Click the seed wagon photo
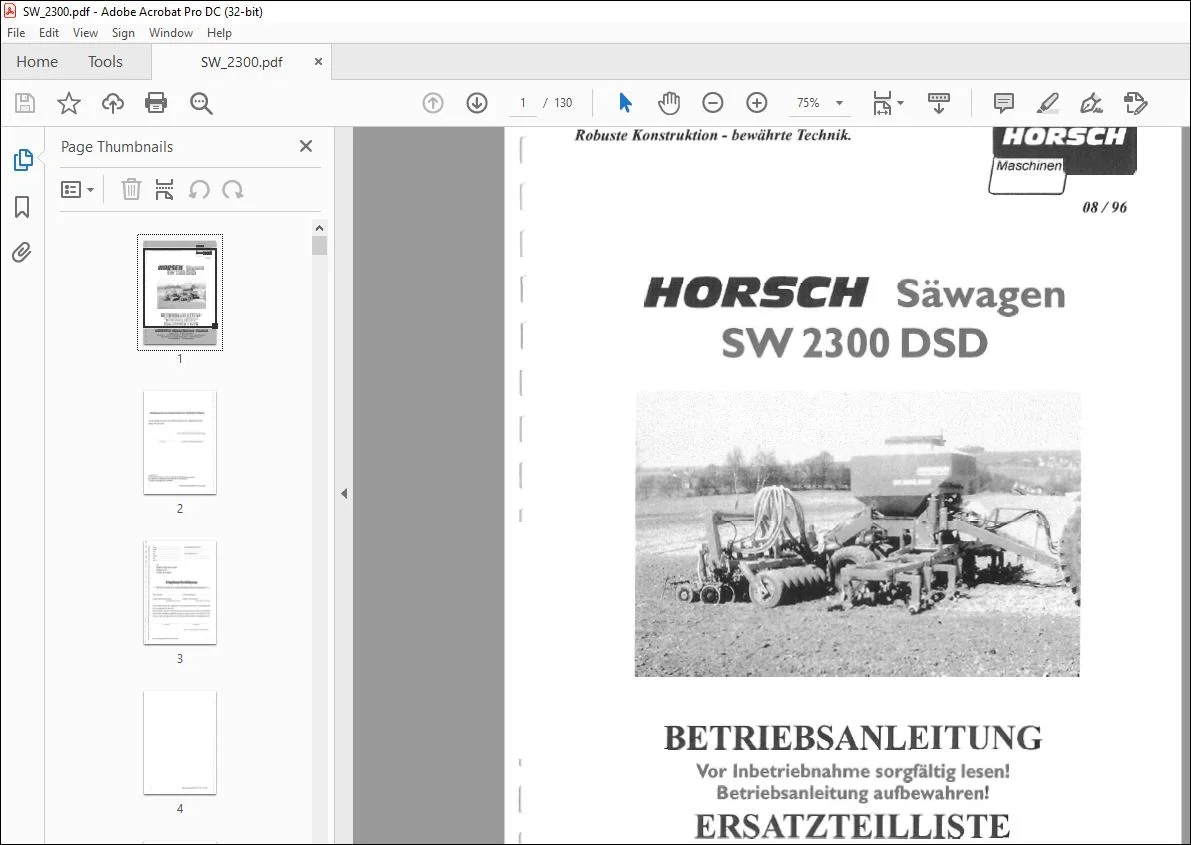The width and height of the screenshot is (1191, 845). (858, 533)
